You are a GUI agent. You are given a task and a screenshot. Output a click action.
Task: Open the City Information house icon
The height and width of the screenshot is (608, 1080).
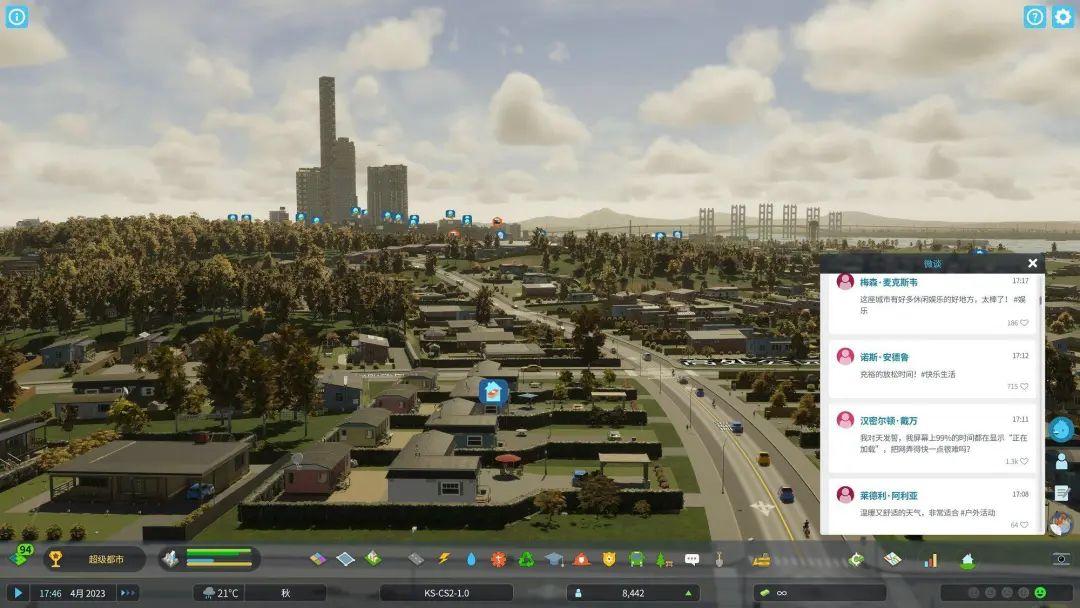click(x=968, y=561)
